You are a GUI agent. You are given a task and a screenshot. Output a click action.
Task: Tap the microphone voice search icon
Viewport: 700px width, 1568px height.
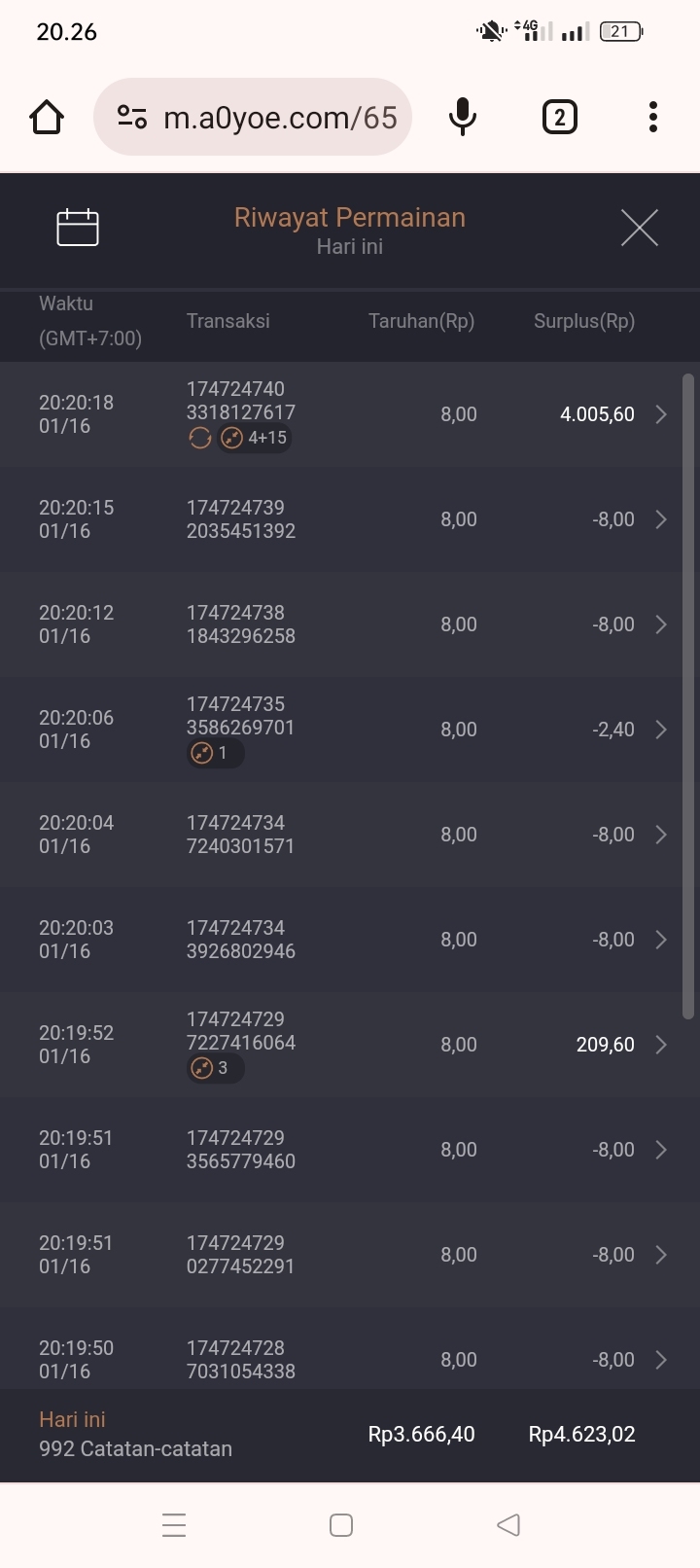(x=463, y=118)
